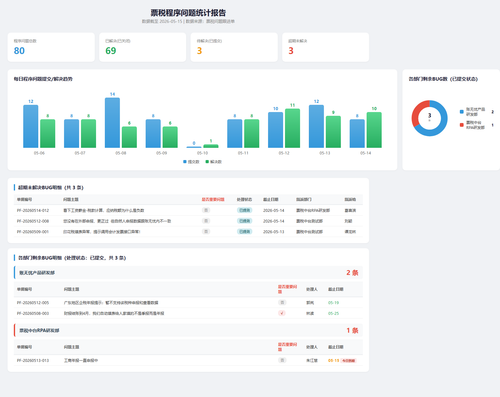Toggle the blue donut legend entry with value 2
The height and width of the screenshot is (397, 500).
477,112
